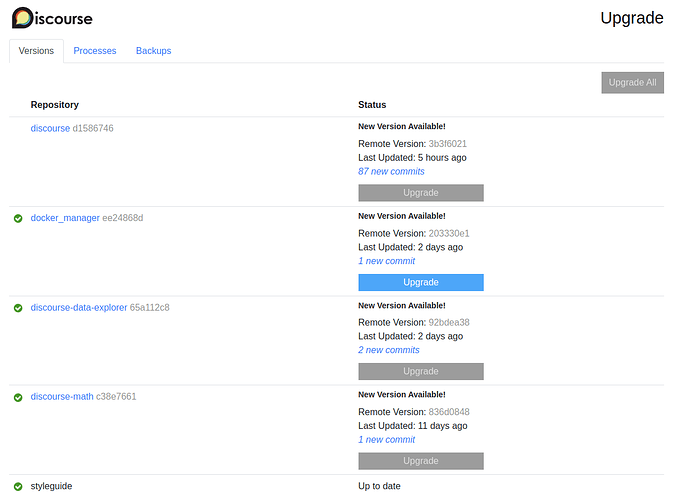Open the discourse repository link

point(50,128)
